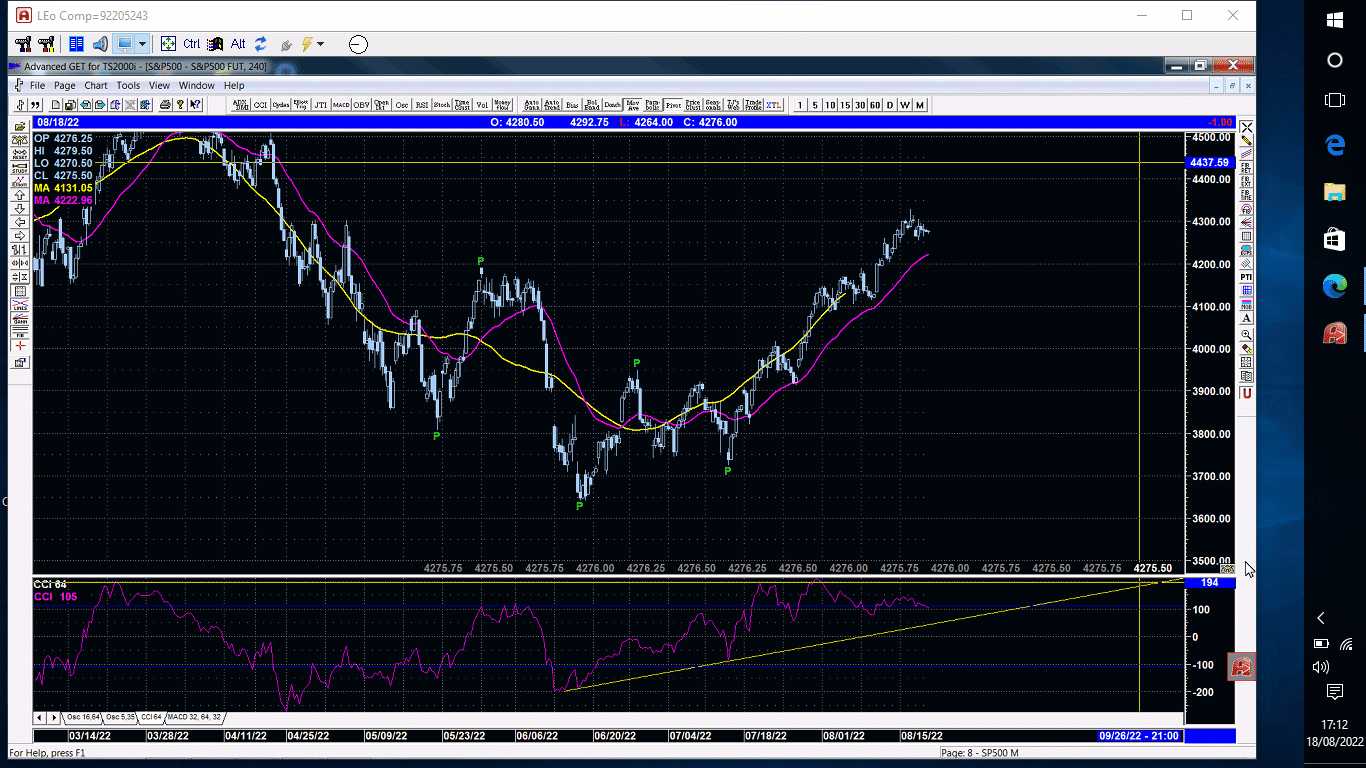Open File Explorer from Windows taskbar

[1335, 191]
